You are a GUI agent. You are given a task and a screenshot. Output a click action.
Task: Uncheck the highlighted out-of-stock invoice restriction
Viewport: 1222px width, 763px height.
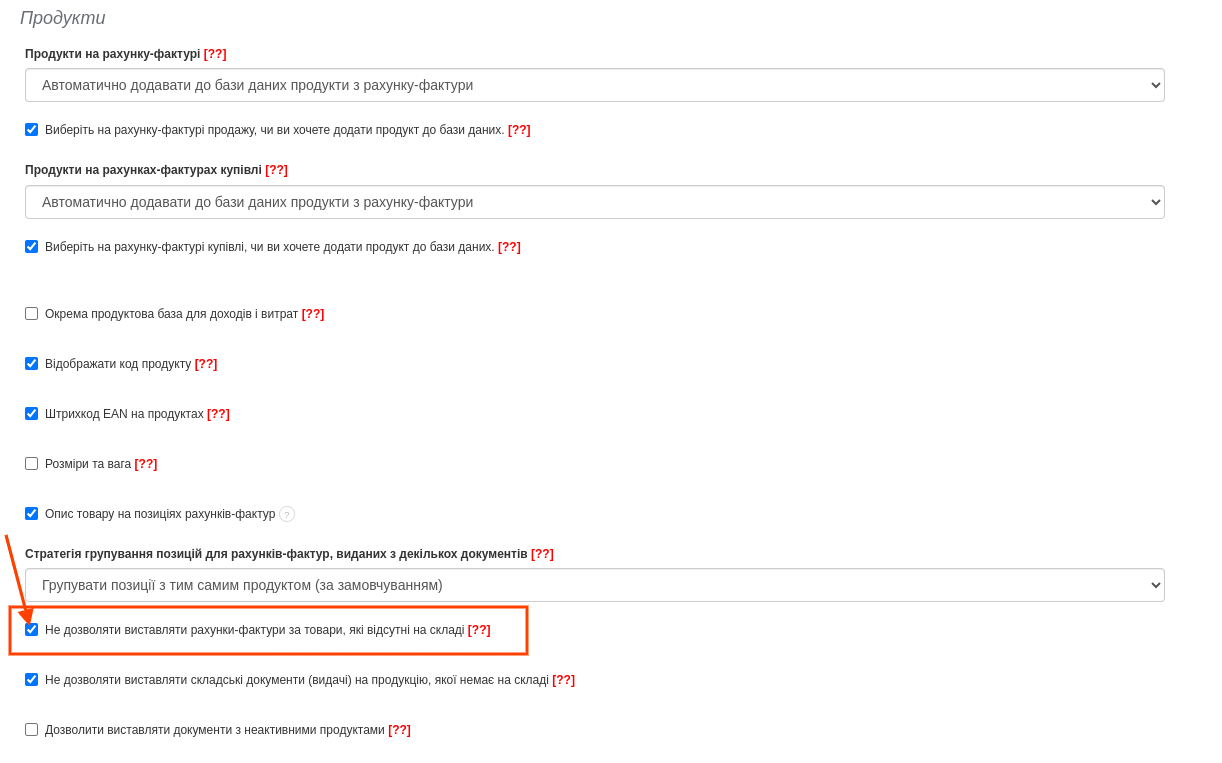pyautogui.click(x=31, y=630)
